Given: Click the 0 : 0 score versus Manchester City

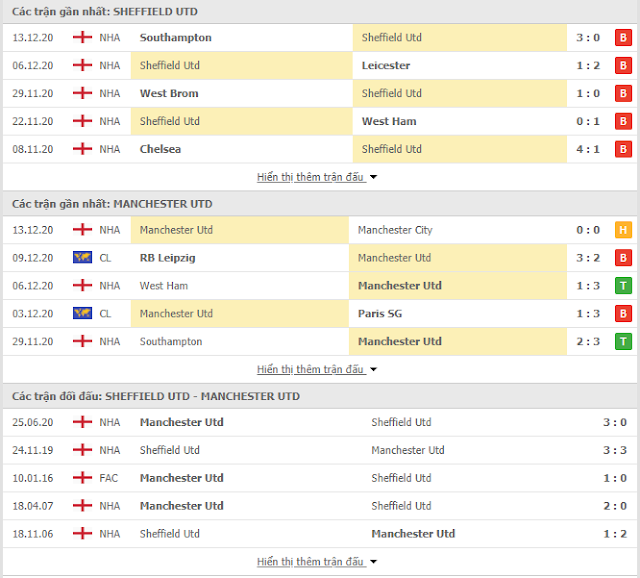Looking at the screenshot, I should tap(588, 230).
